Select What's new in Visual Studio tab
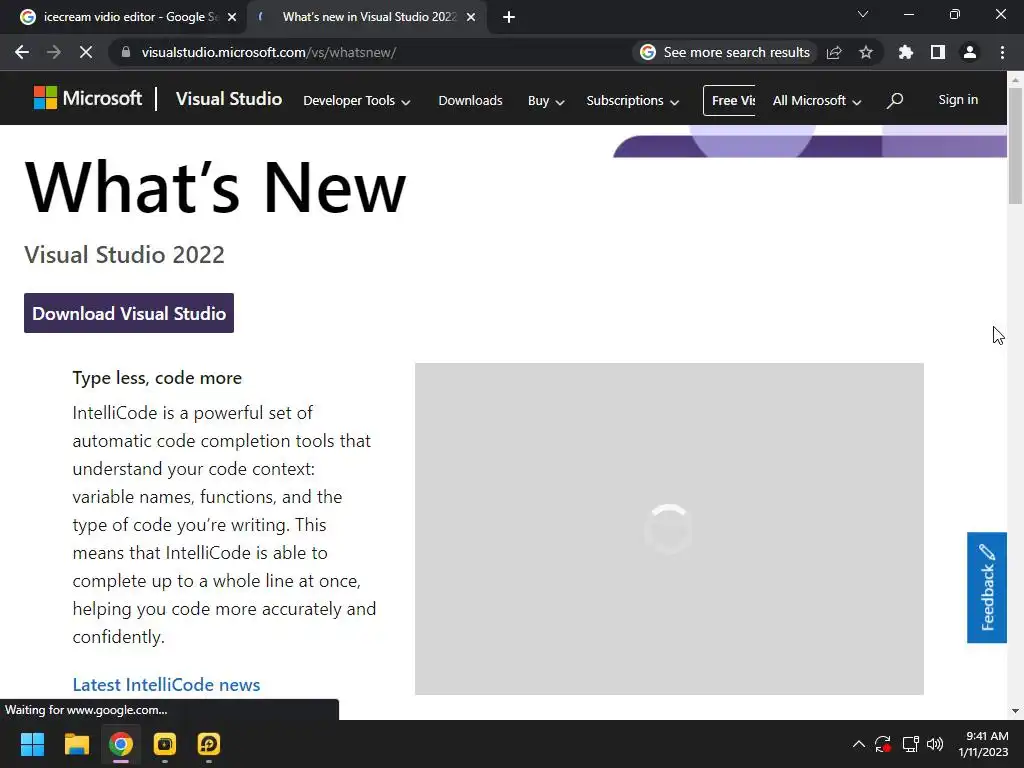Image resolution: width=1024 pixels, height=768 pixels. coord(366,17)
